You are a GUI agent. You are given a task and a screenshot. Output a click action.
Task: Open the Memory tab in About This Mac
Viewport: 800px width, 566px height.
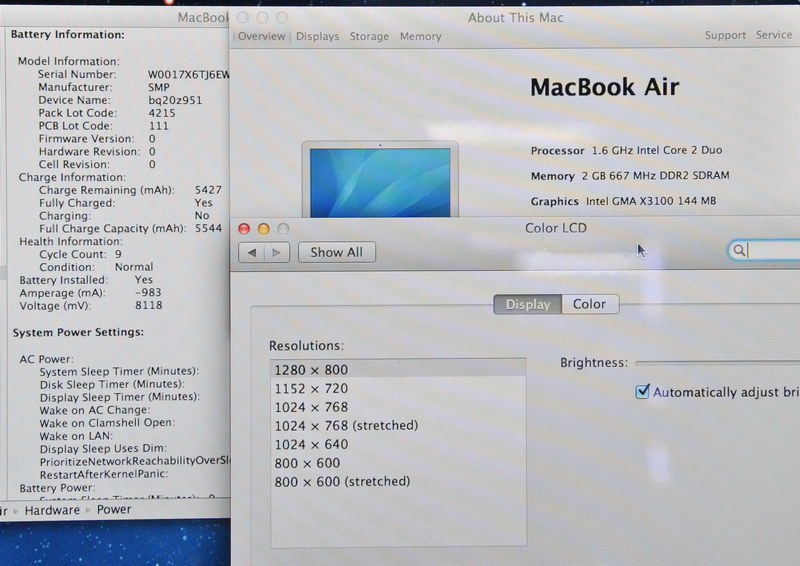(x=420, y=36)
